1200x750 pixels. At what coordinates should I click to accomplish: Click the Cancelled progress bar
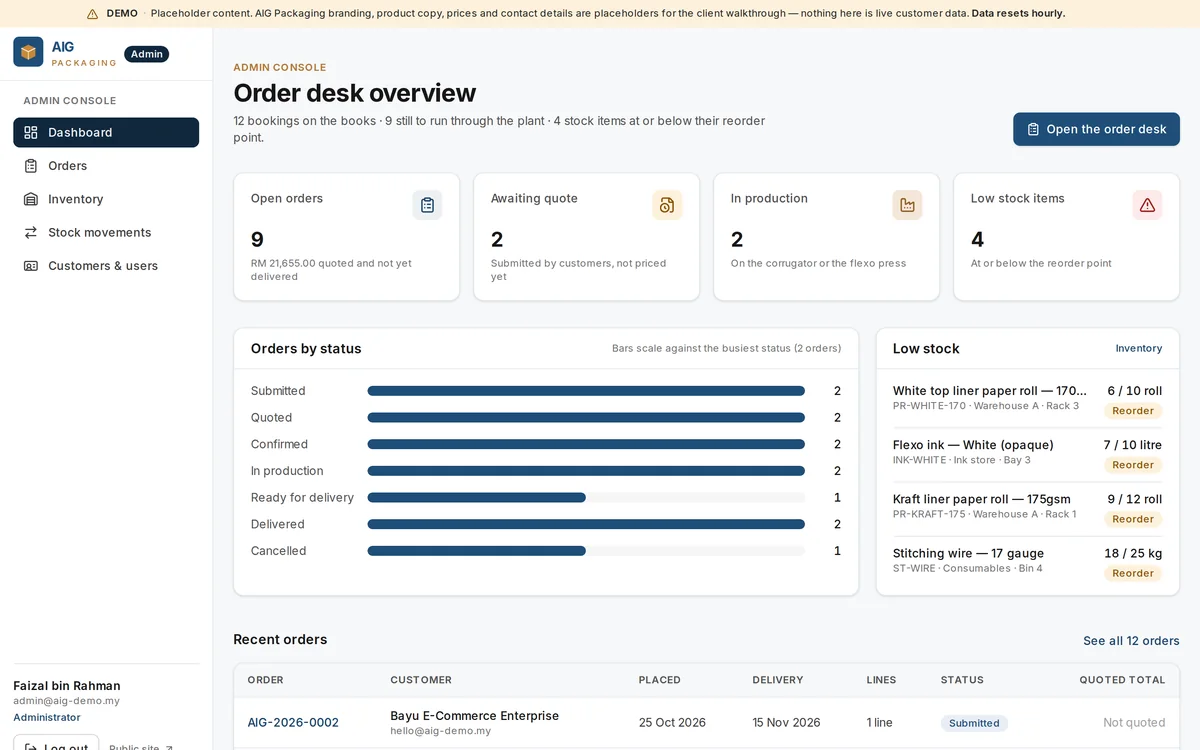(586, 551)
